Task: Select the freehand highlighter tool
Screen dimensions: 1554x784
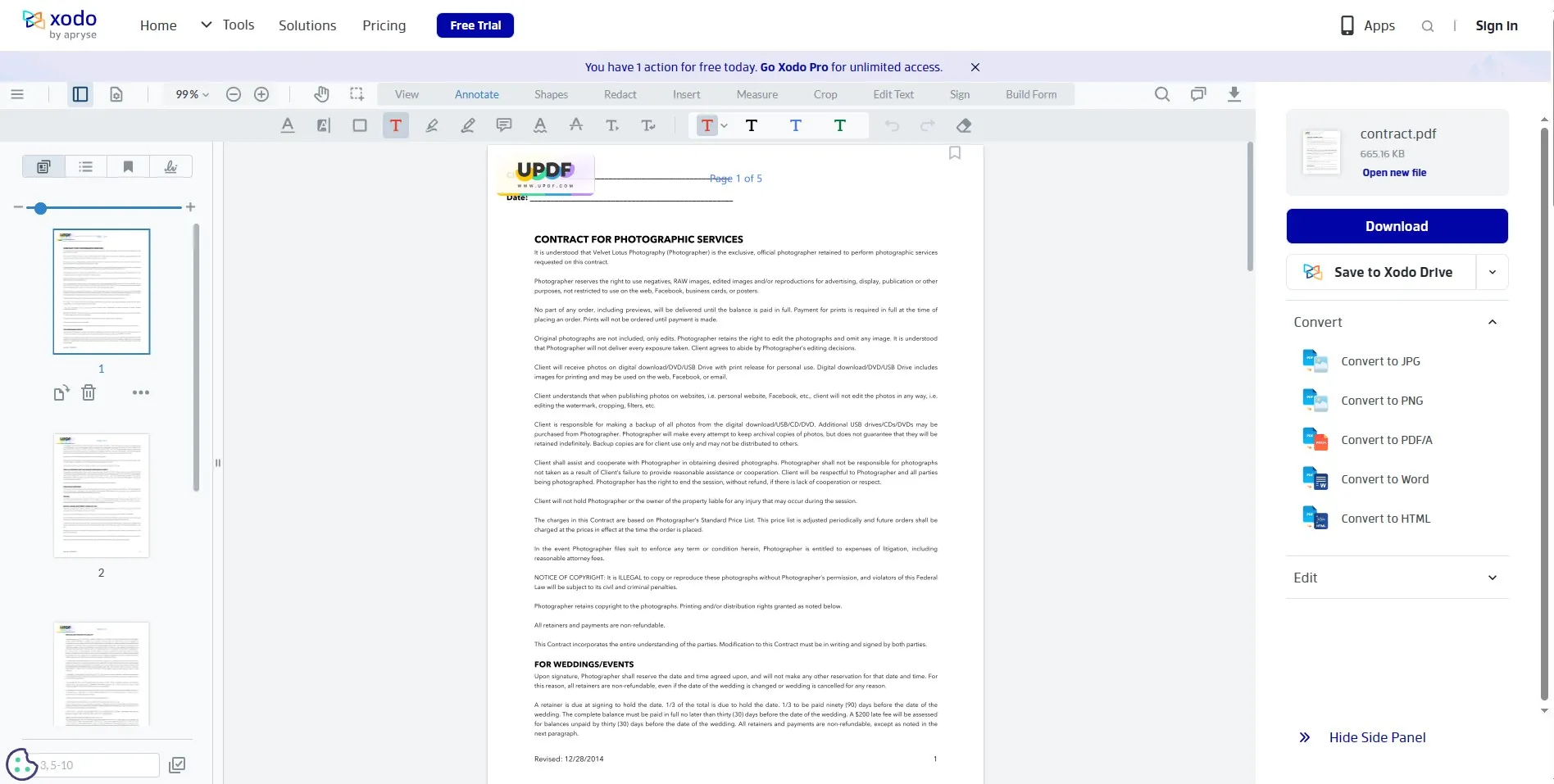Action: tap(467, 125)
